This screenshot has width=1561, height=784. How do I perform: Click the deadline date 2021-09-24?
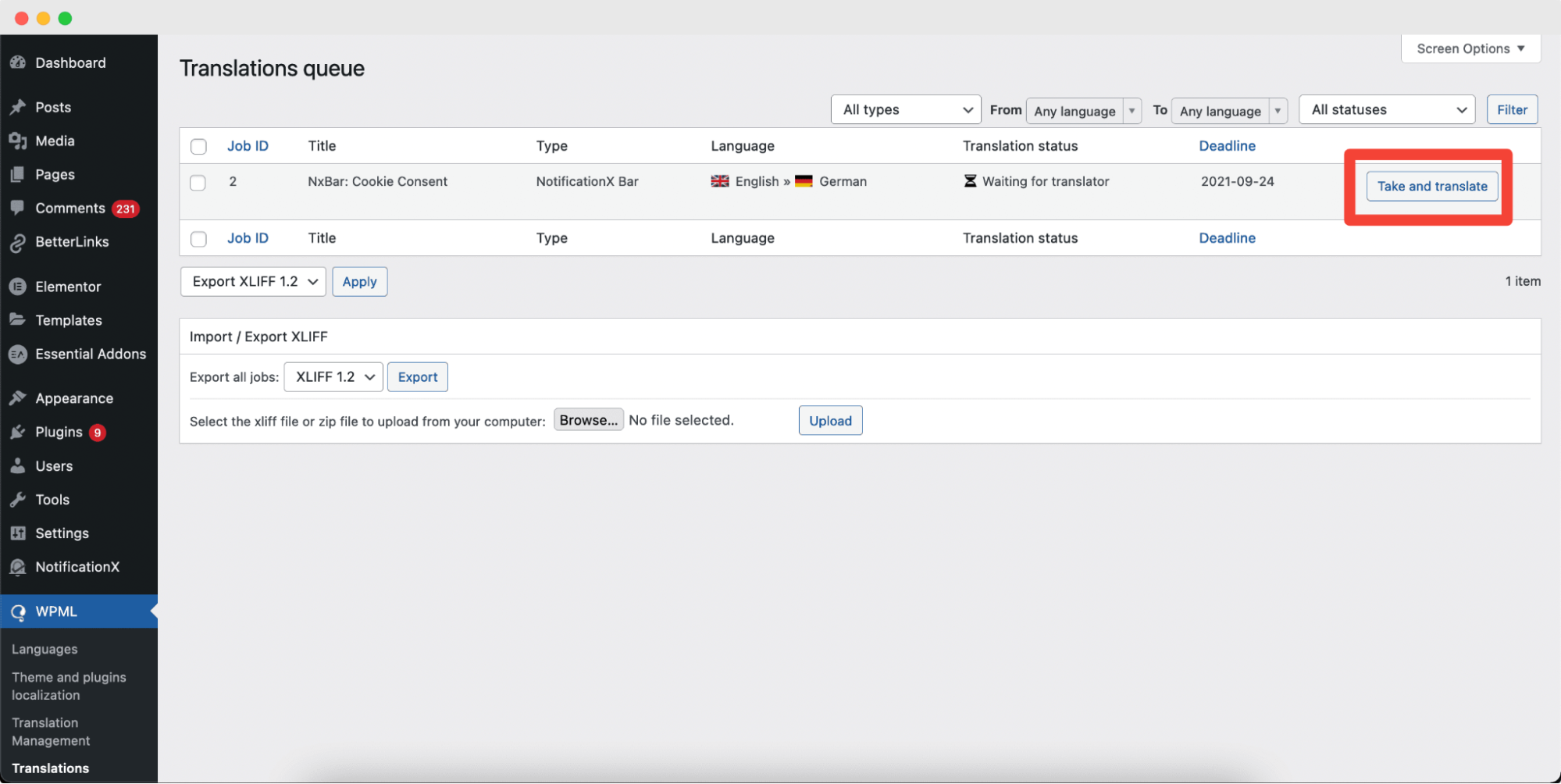tap(1237, 181)
